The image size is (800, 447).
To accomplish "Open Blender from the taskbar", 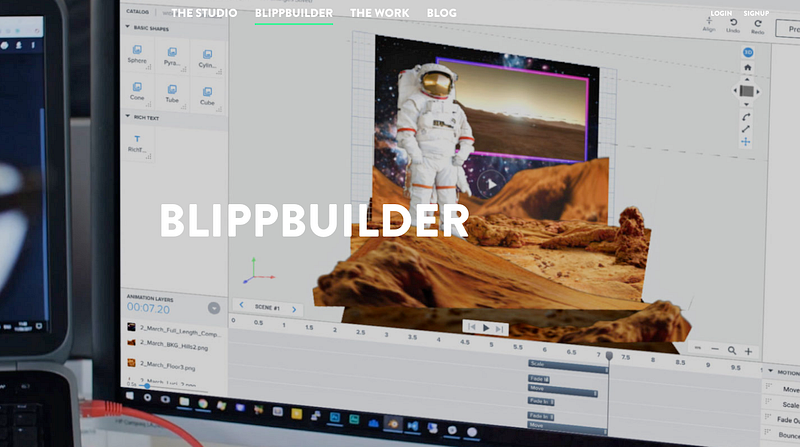I will pyautogui.click(x=393, y=424).
